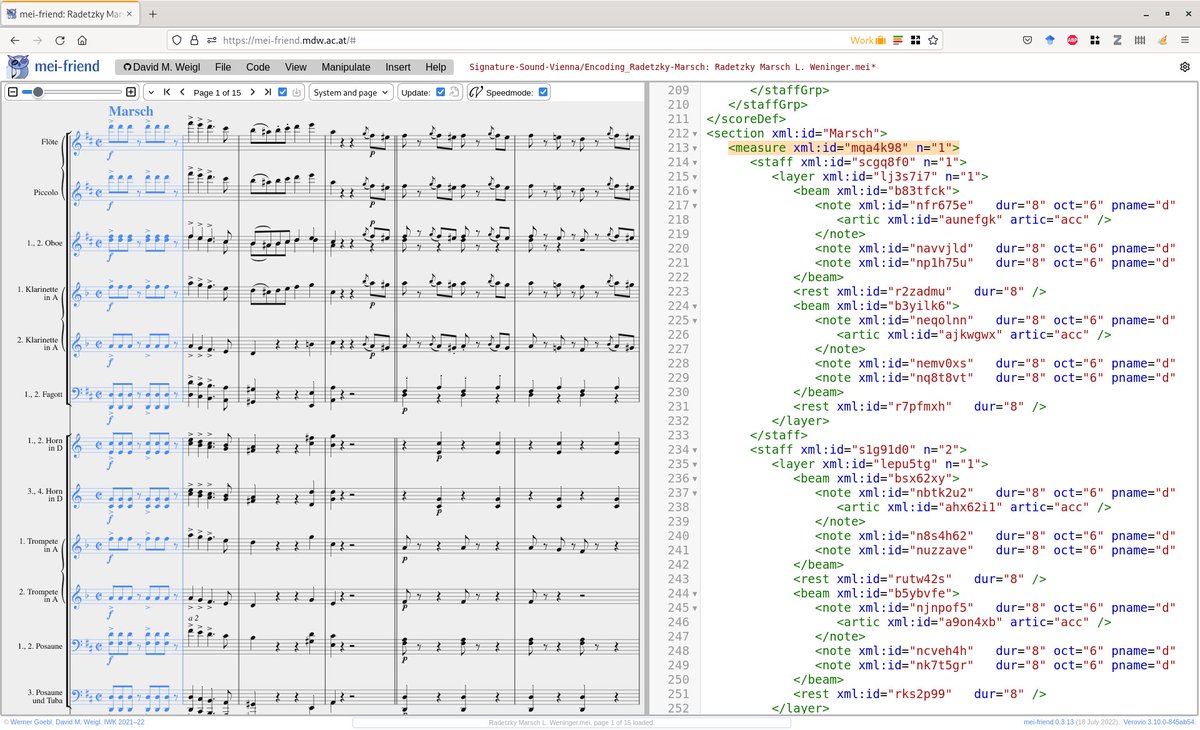The height and width of the screenshot is (730, 1200).
Task: Click the tracking protection shield icon
Action: (x=179, y=40)
